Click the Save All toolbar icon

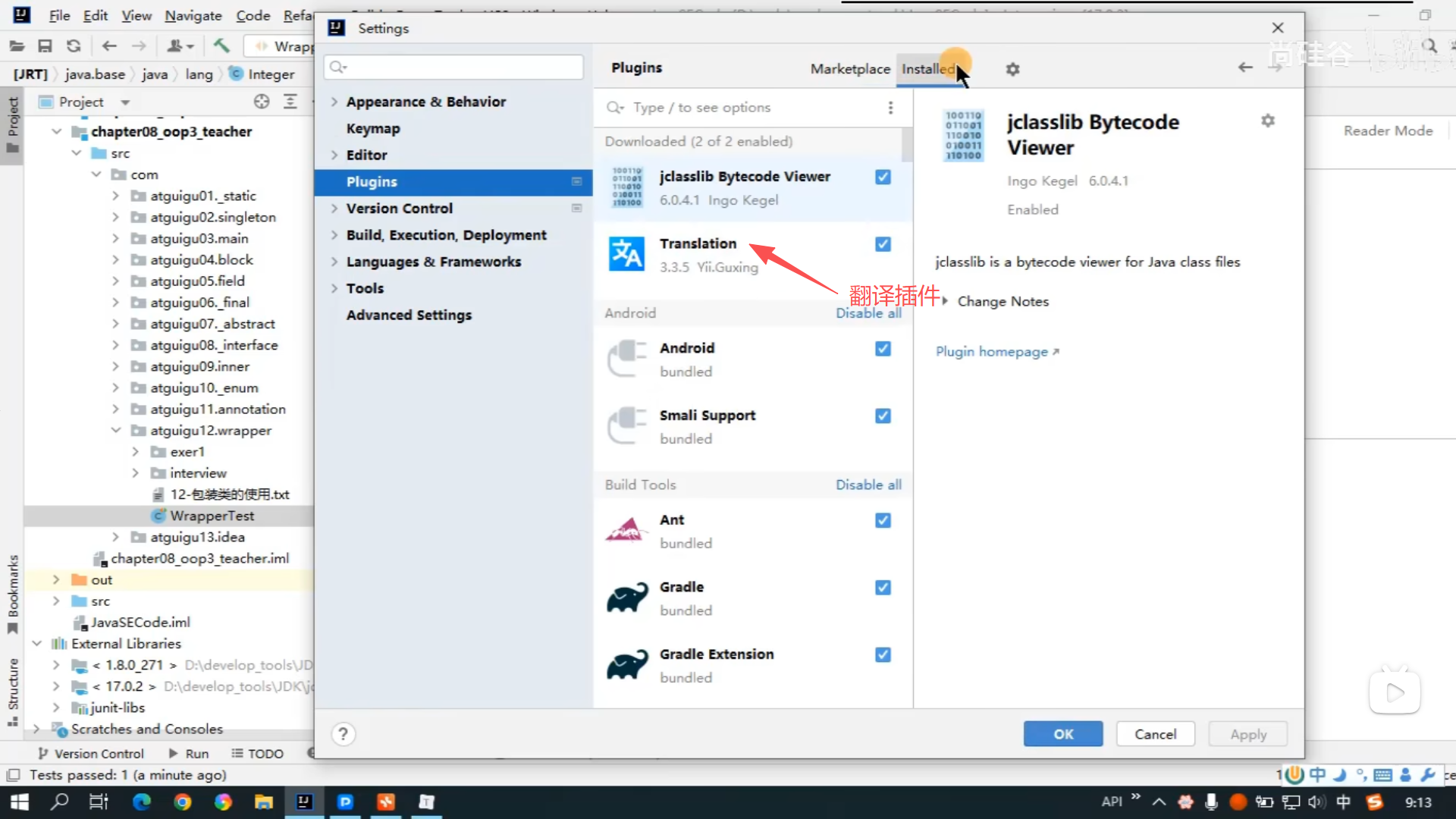45,46
